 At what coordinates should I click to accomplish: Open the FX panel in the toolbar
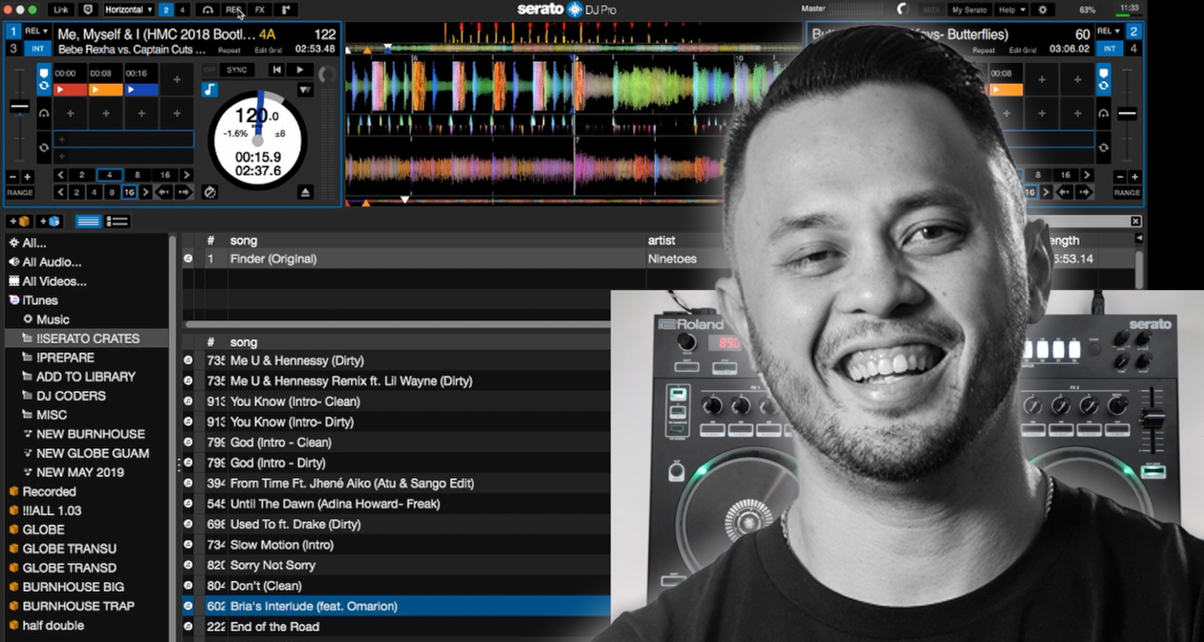coord(260,9)
